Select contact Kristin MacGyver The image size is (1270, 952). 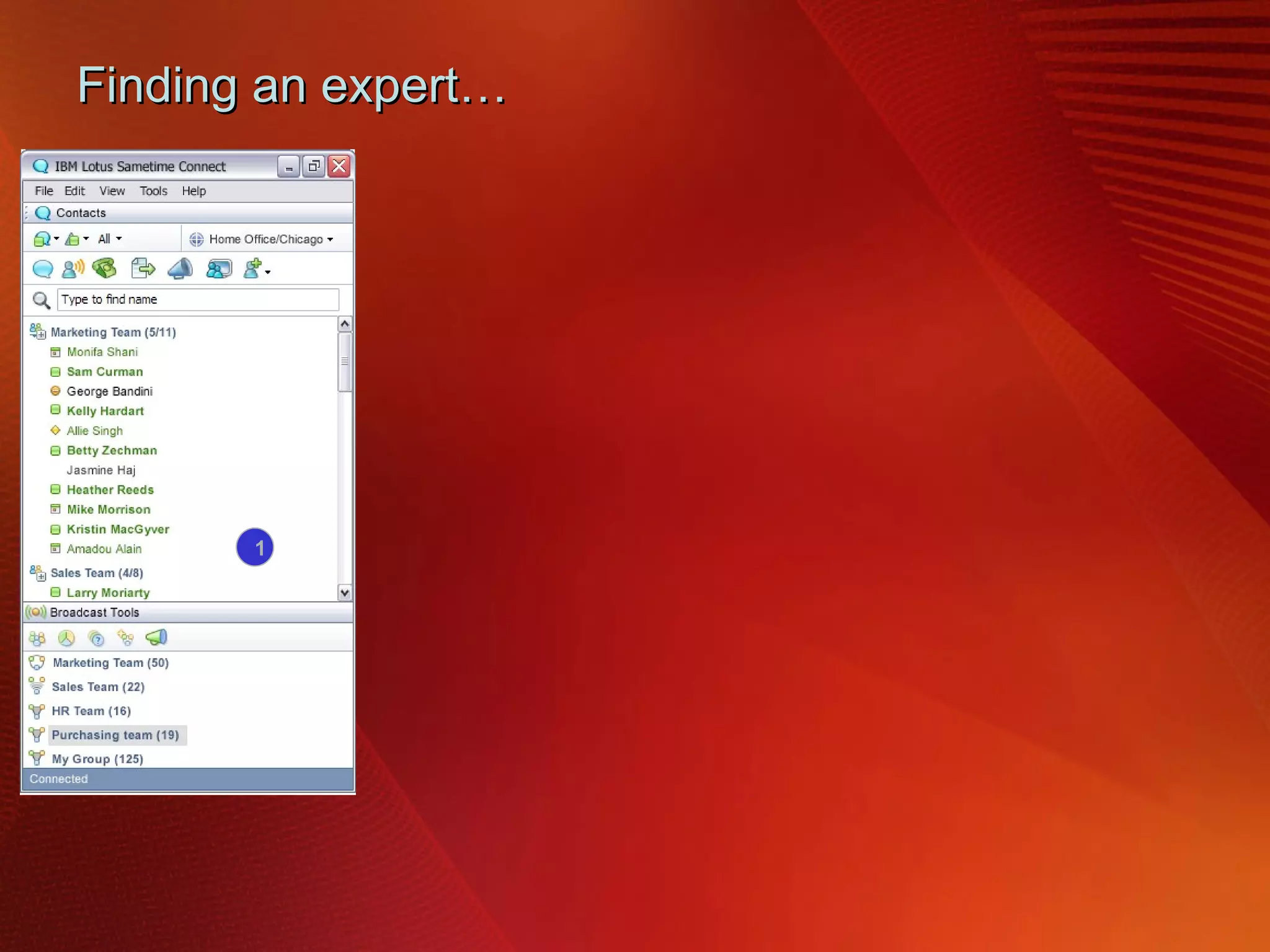pyautogui.click(x=118, y=529)
